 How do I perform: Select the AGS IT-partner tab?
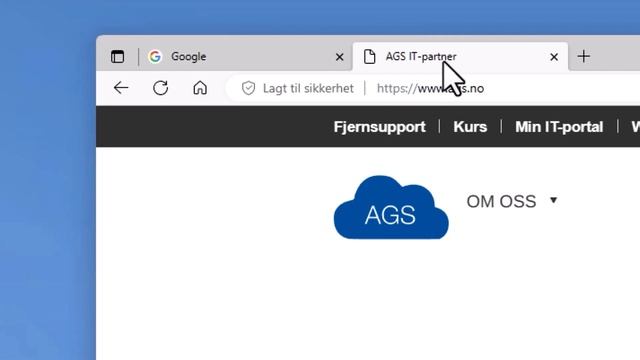(460, 57)
